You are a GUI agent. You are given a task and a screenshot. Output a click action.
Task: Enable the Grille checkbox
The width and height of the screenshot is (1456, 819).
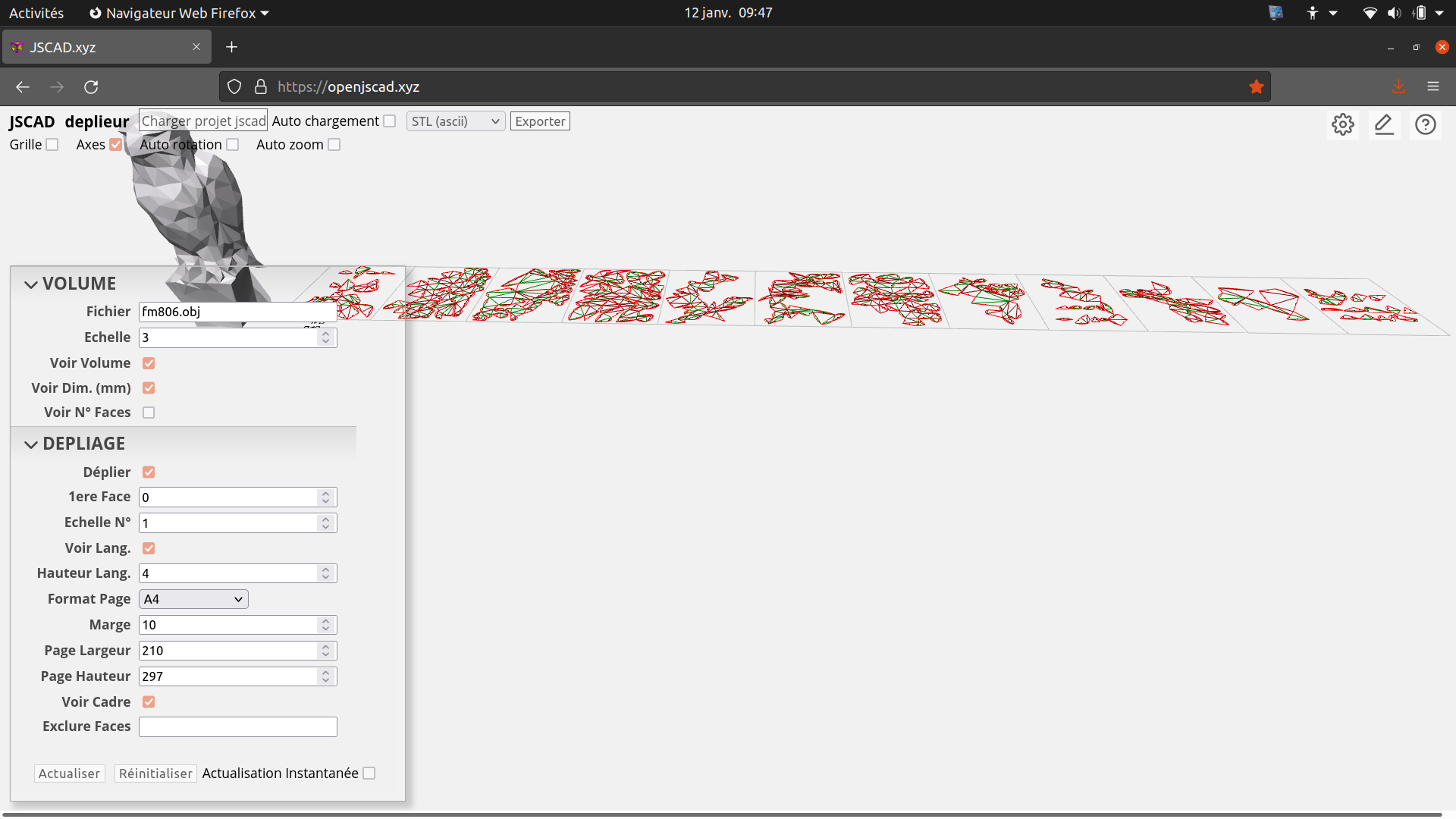[51, 144]
